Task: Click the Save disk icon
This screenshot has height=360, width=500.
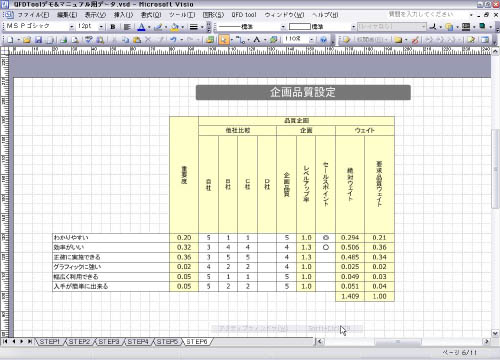Action: pos(38,40)
